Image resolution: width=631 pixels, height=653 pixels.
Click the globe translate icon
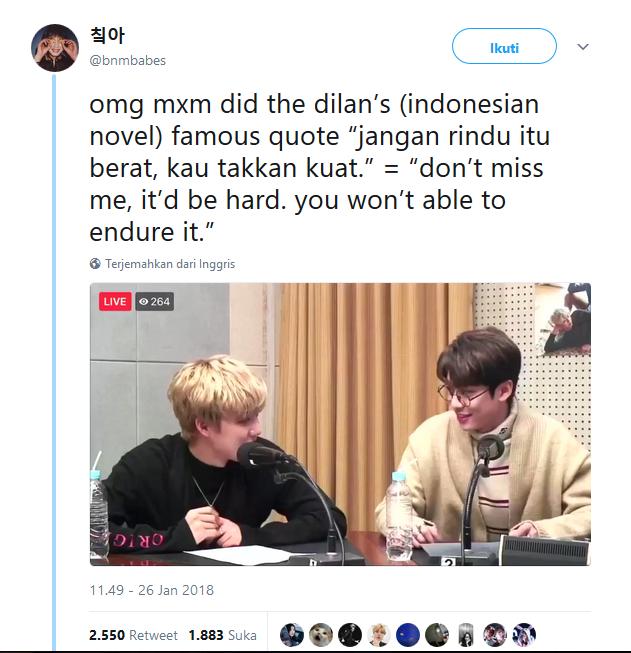pyautogui.click(x=95, y=264)
